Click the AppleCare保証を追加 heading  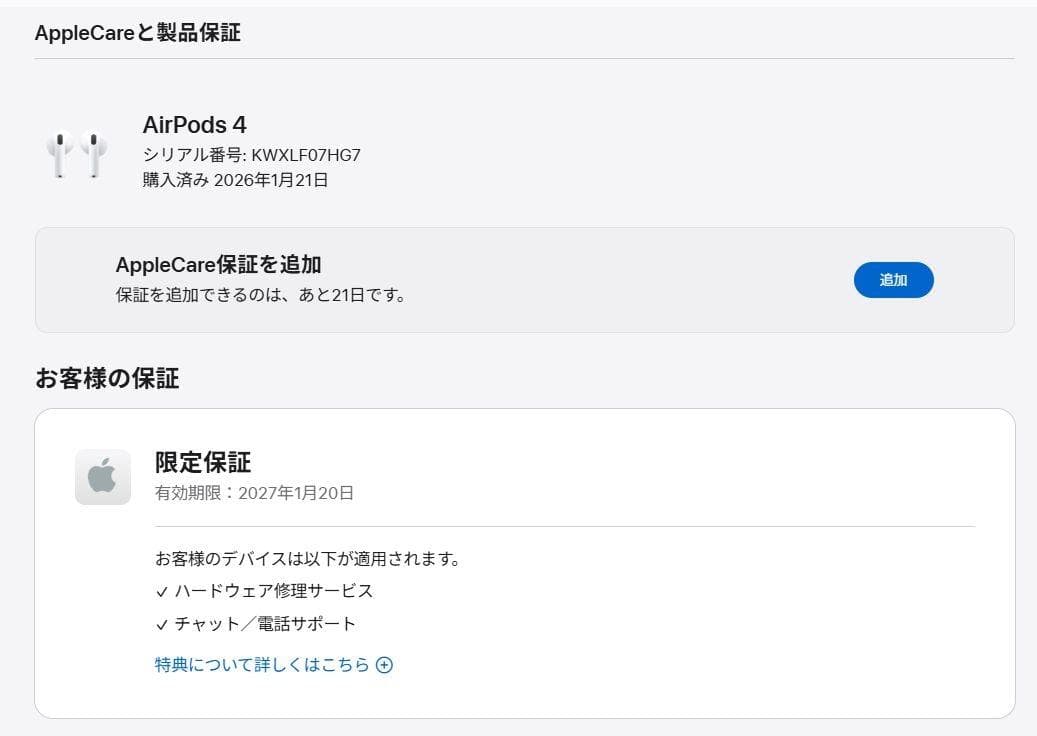(x=218, y=265)
